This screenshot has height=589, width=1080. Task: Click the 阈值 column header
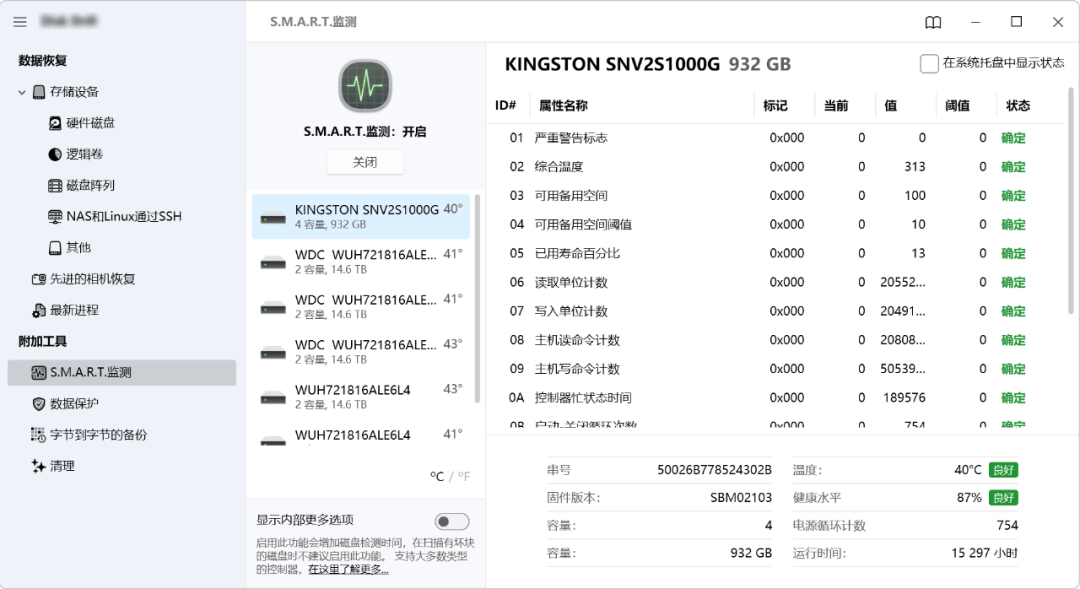[x=957, y=105]
